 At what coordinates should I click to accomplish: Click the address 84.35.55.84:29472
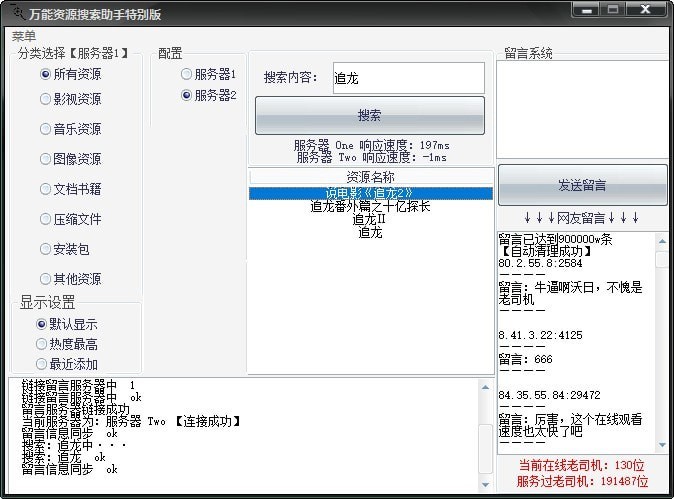549,395
